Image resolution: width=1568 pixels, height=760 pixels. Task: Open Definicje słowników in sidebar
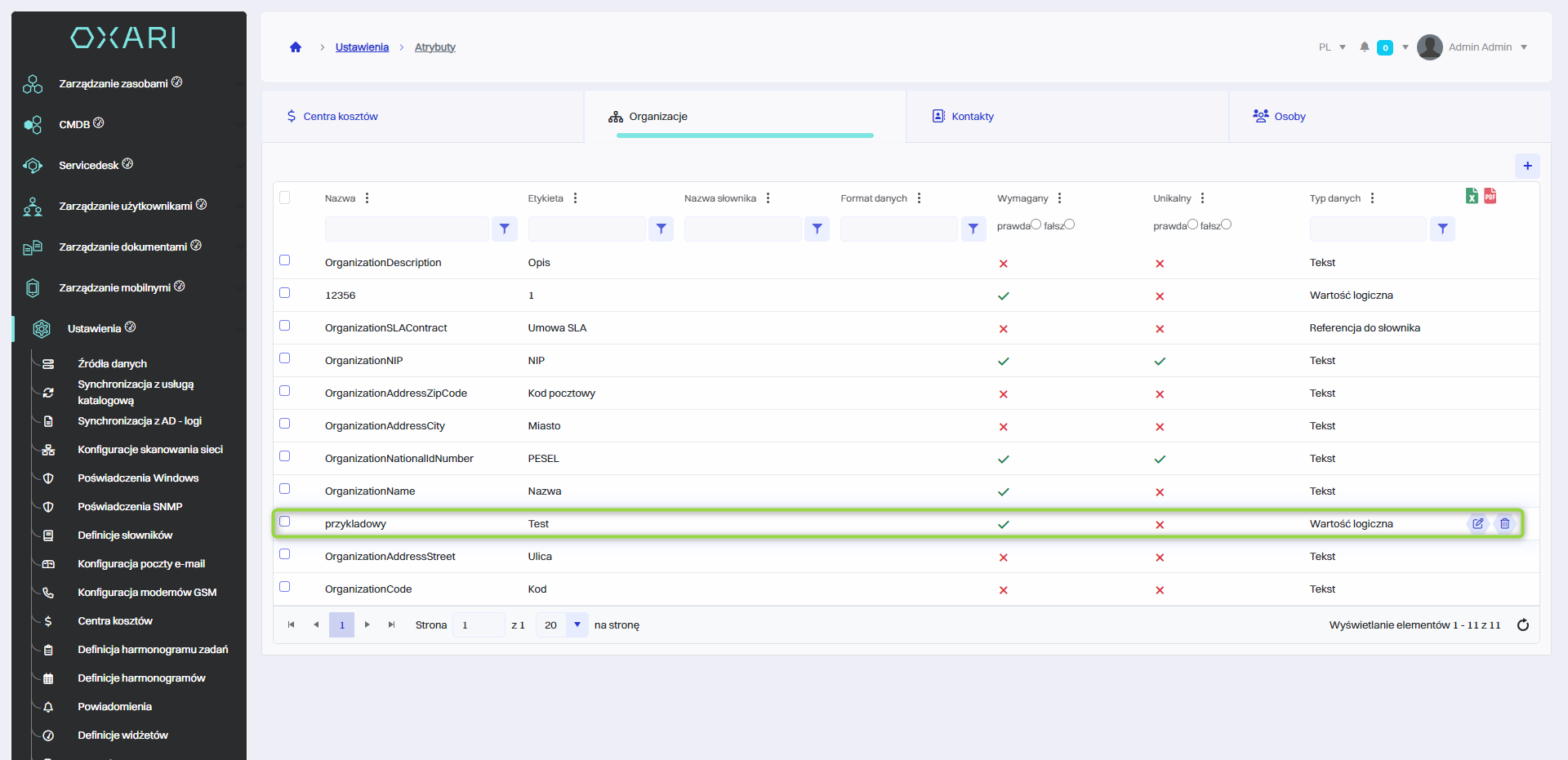[x=125, y=536]
